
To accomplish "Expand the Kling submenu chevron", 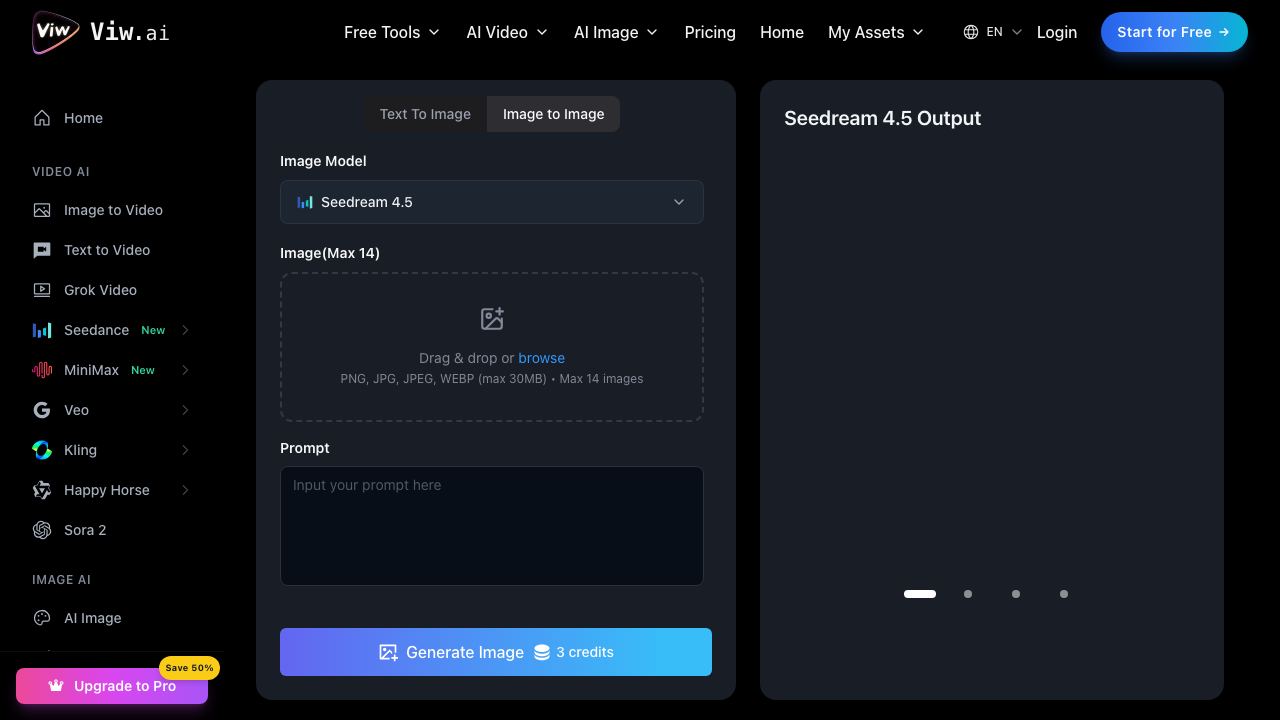I will click(x=185, y=450).
